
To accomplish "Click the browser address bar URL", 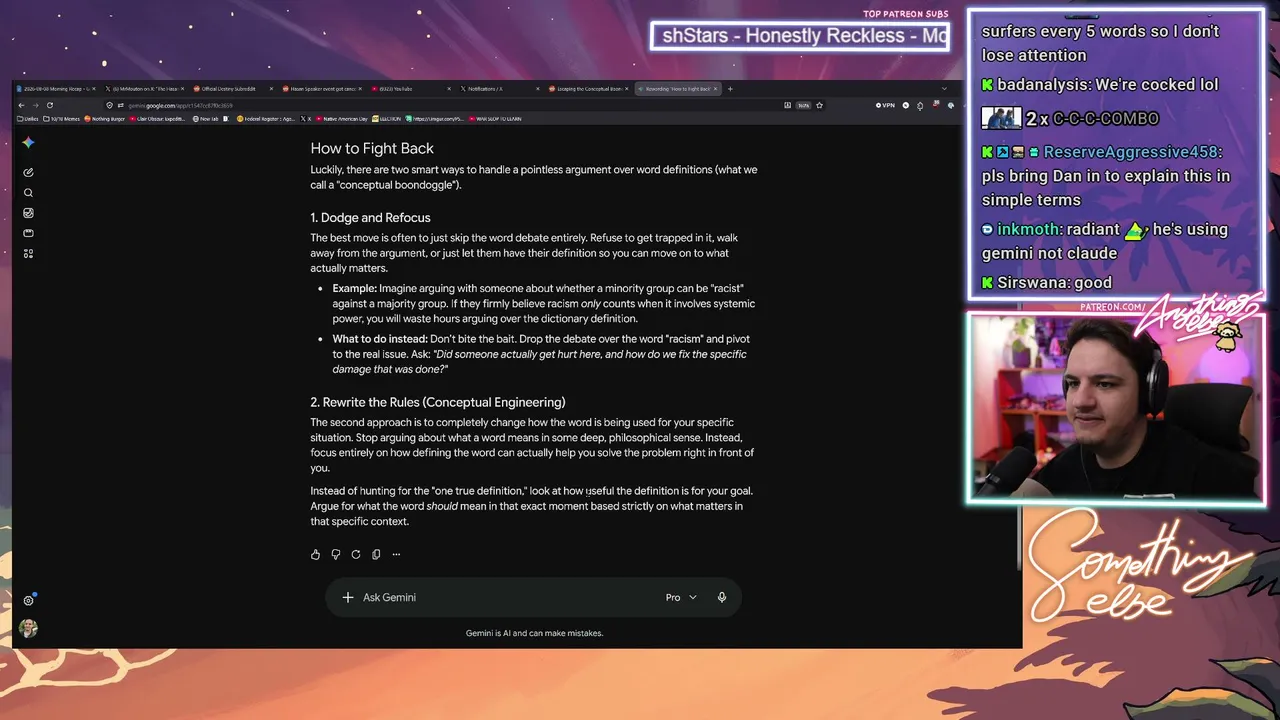I will 180,105.
